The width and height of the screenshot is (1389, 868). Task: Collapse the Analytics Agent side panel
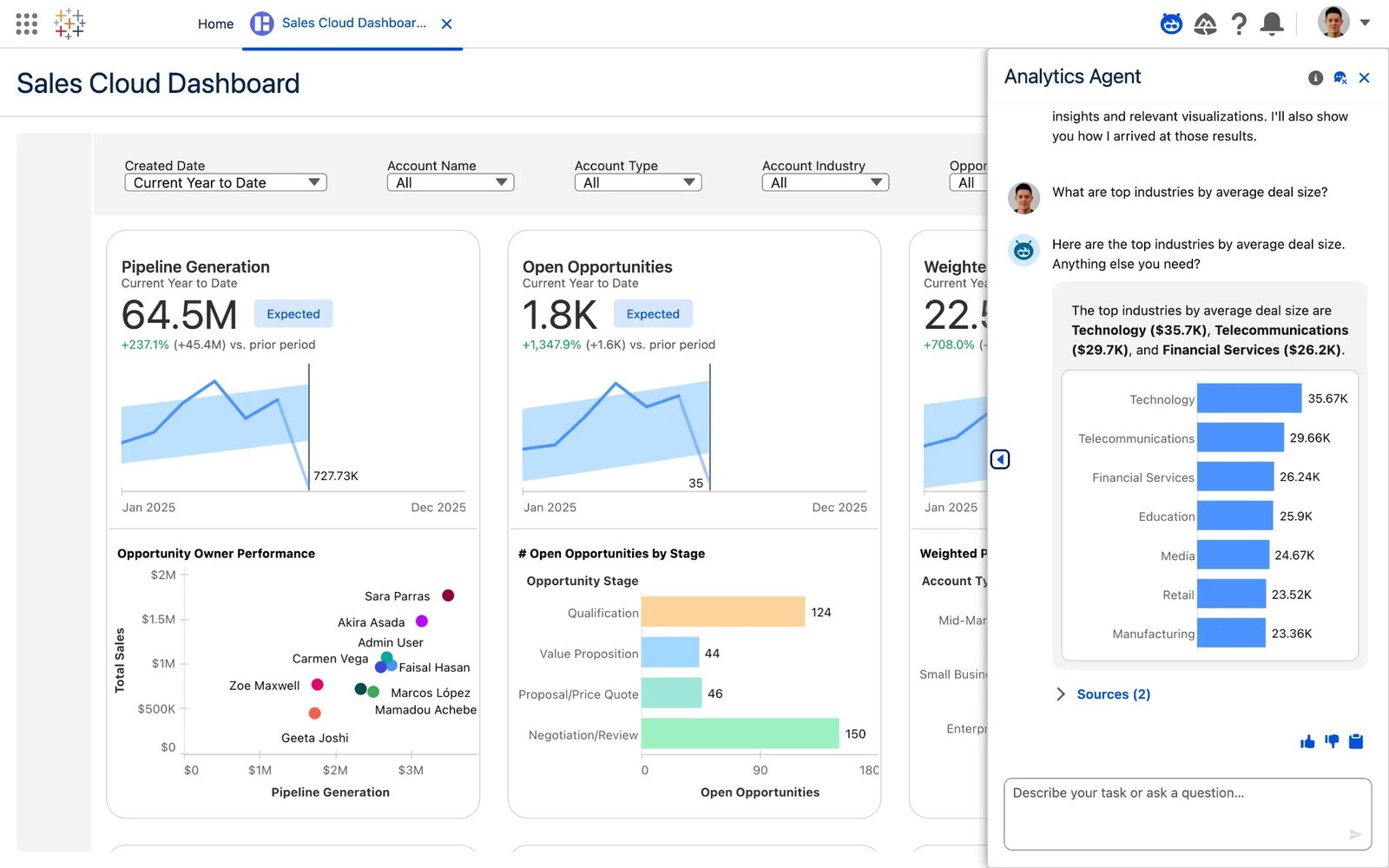coord(1000,459)
